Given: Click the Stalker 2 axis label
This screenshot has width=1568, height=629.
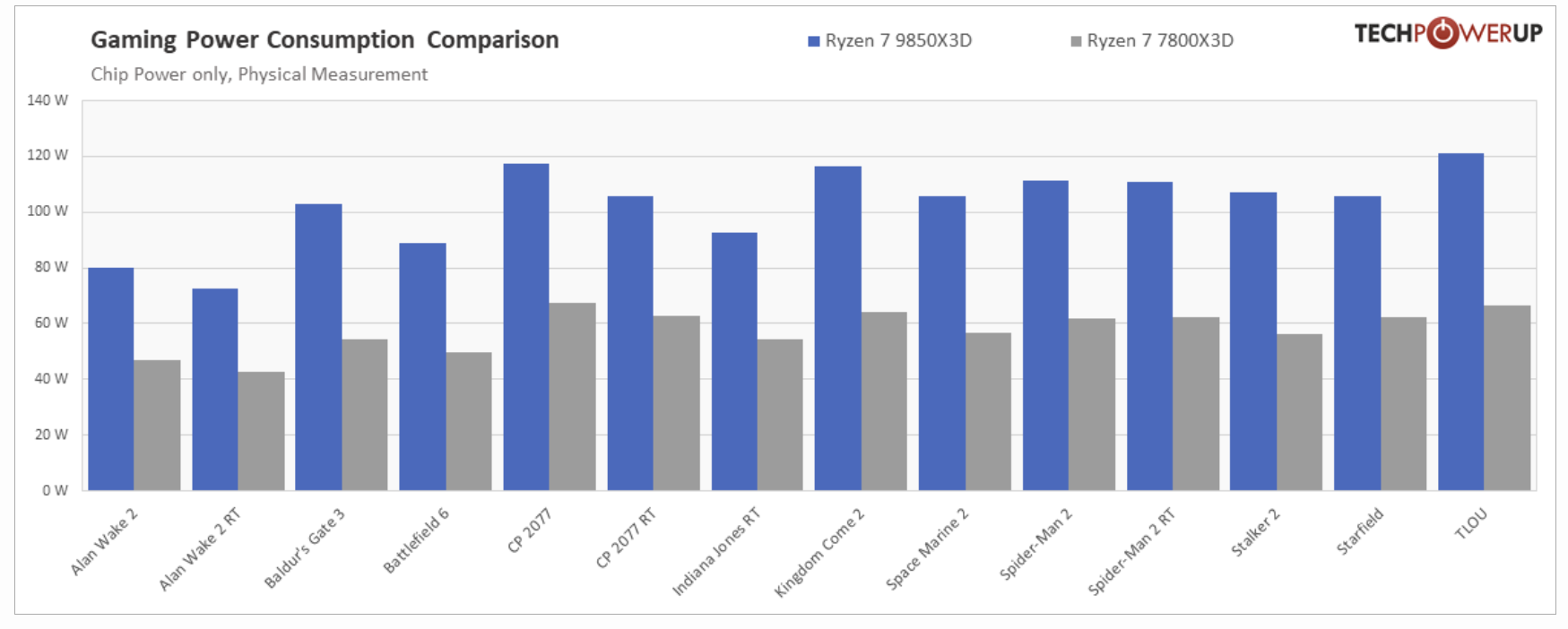Looking at the screenshot, I should tap(1255, 532).
